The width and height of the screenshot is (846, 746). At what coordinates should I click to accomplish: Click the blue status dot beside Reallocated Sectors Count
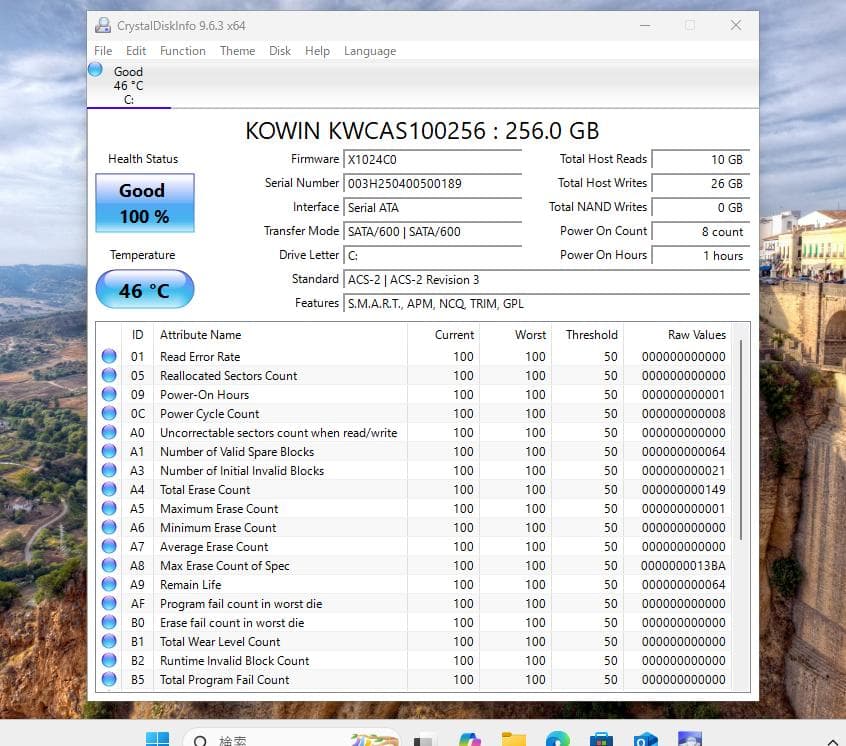click(110, 375)
